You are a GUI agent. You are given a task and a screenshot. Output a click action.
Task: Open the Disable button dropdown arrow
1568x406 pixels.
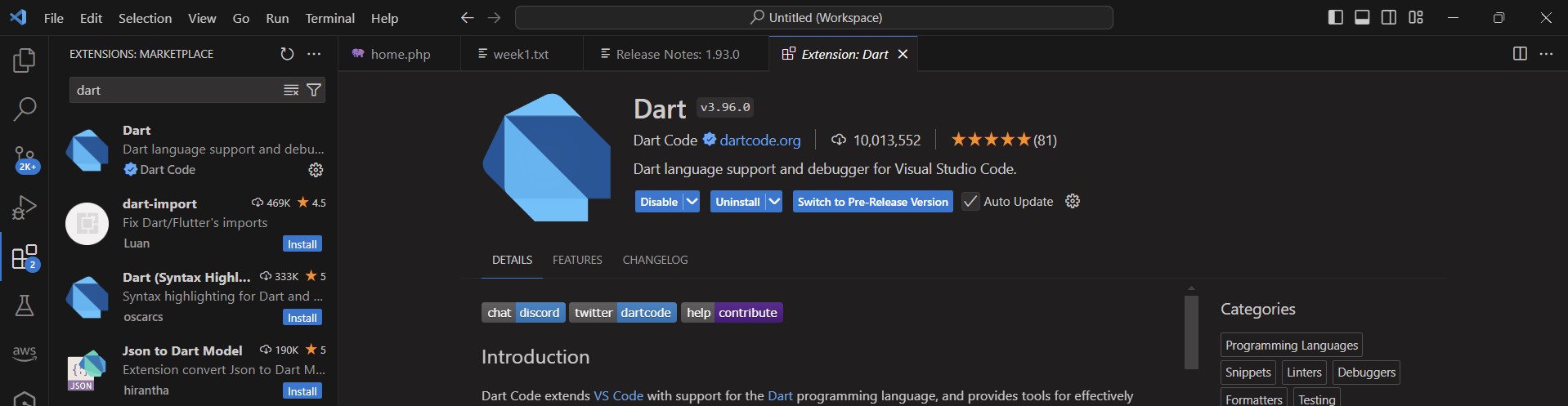pos(692,202)
